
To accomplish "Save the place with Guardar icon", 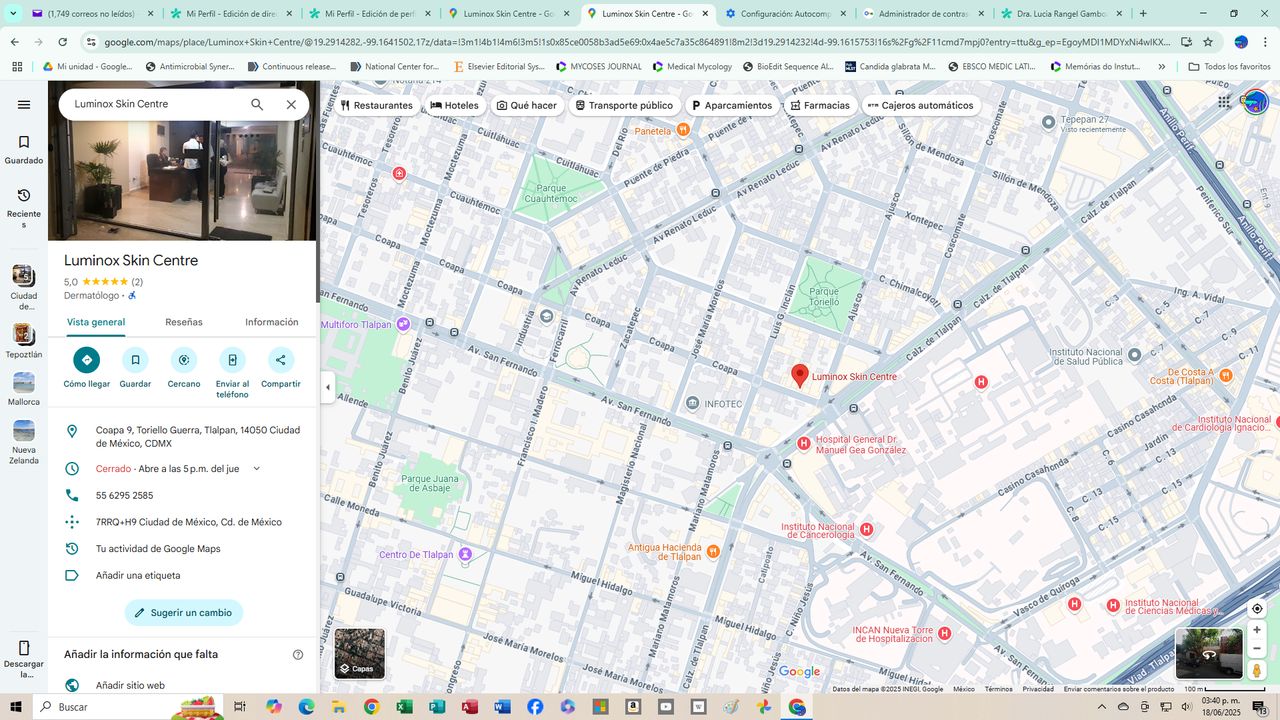I will [135, 360].
